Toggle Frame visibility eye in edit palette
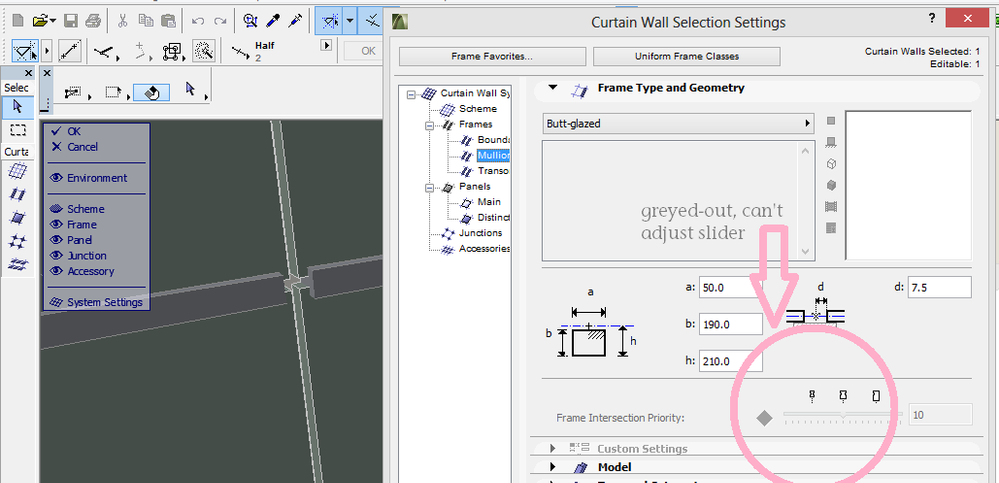This screenshot has width=999, height=483. [56, 225]
